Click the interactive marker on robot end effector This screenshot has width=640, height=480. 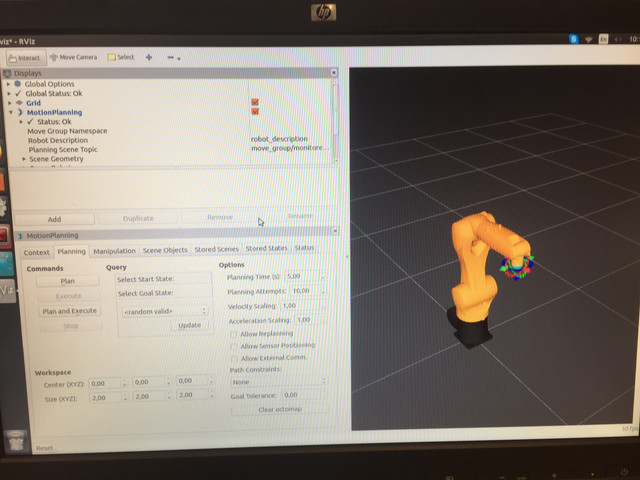pyautogui.click(x=517, y=267)
